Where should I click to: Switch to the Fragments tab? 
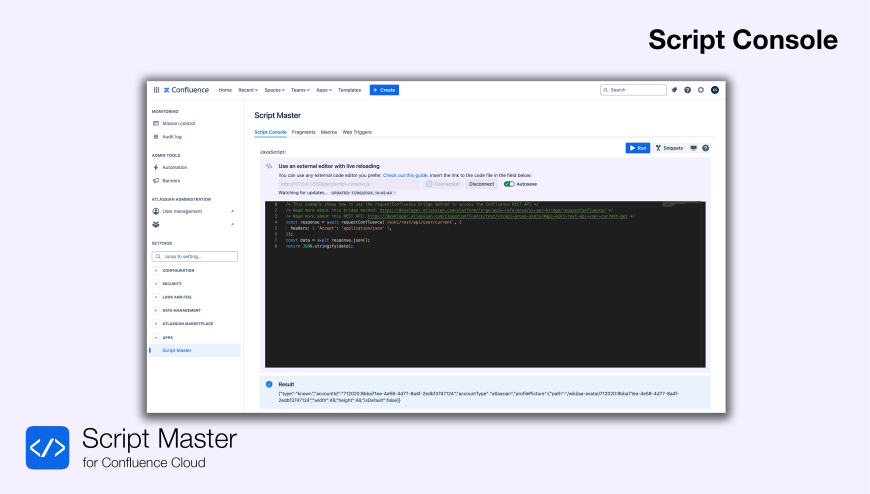click(304, 132)
